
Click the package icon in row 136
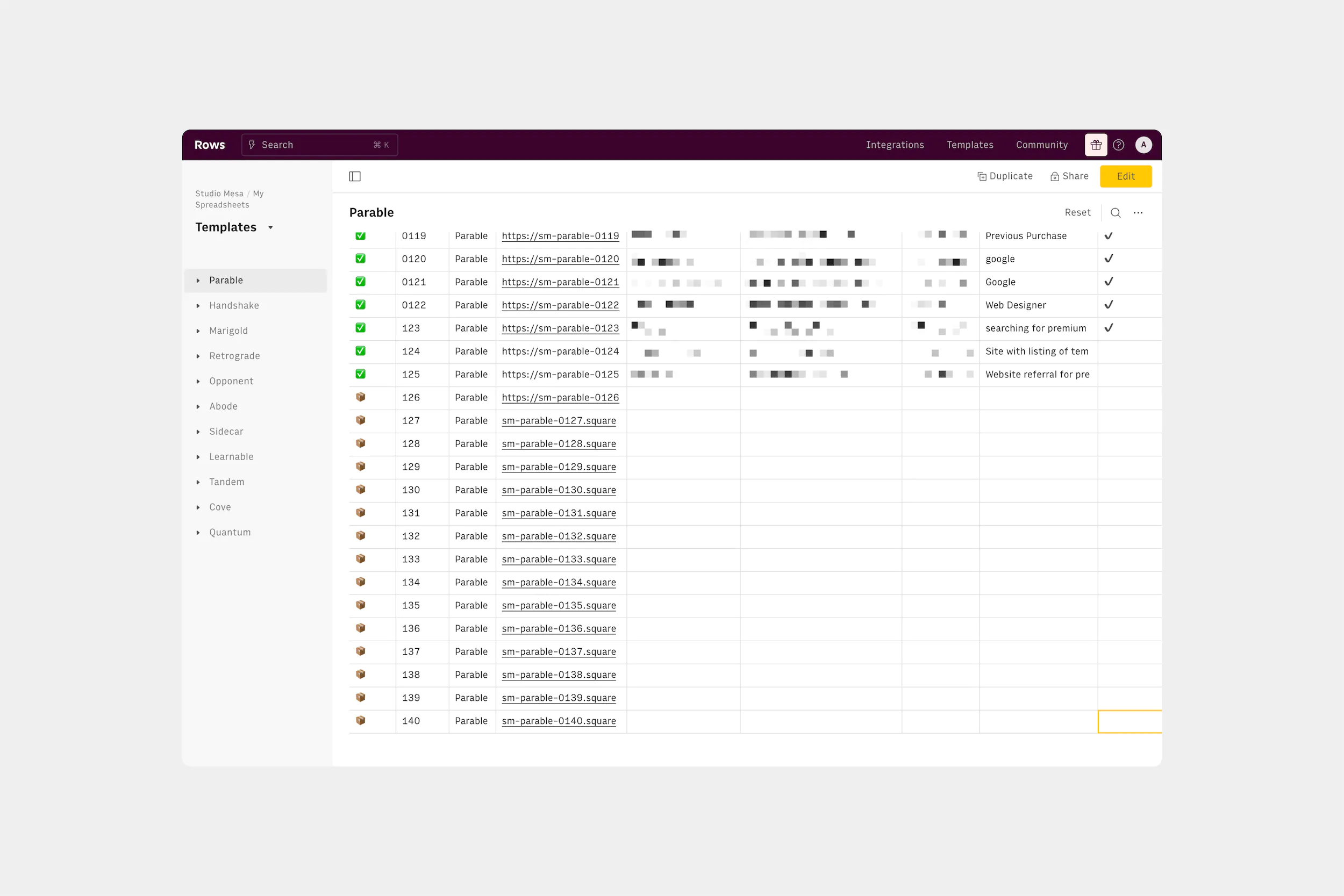click(x=361, y=628)
